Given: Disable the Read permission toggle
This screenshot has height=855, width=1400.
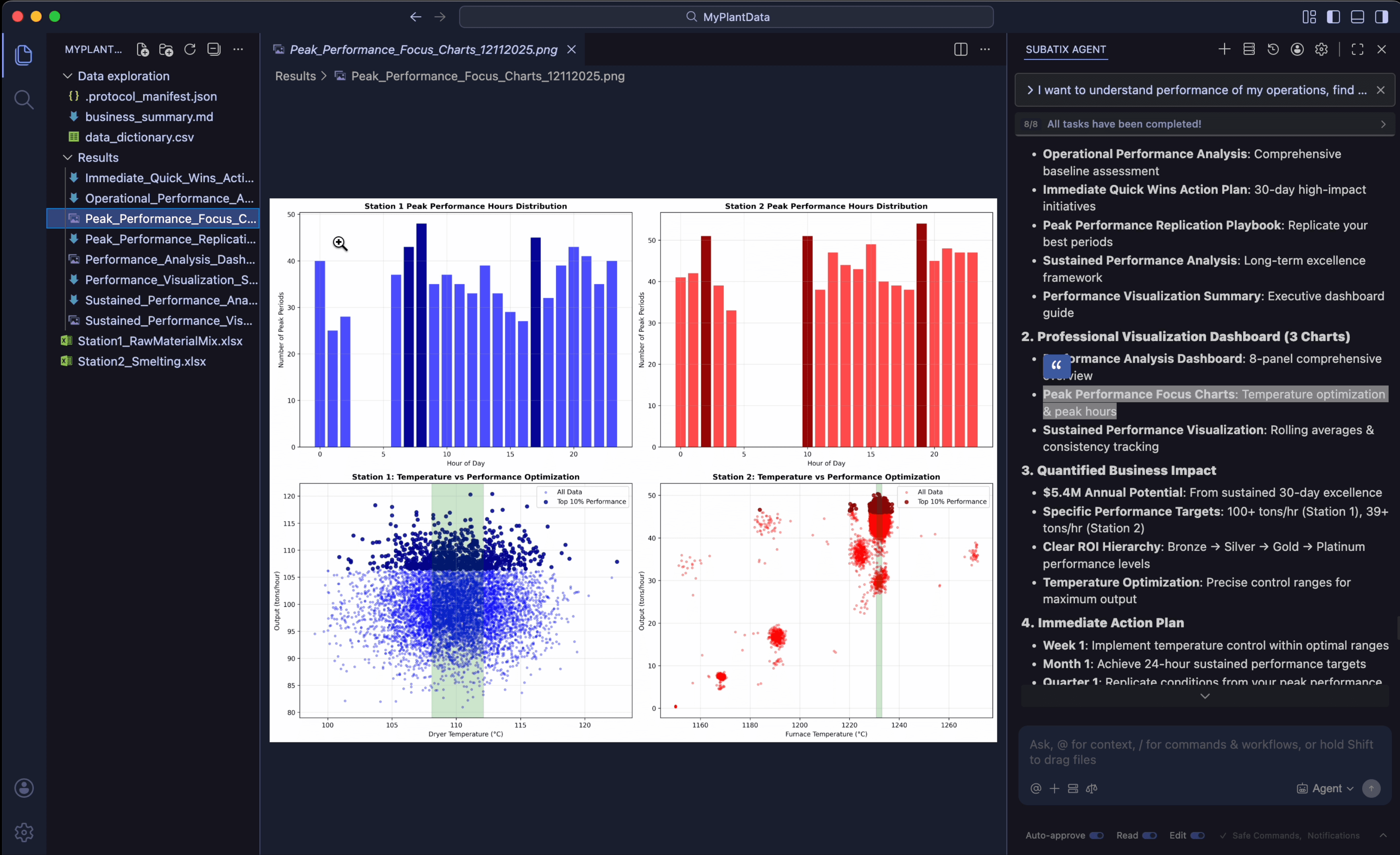Looking at the screenshot, I should point(1149,836).
